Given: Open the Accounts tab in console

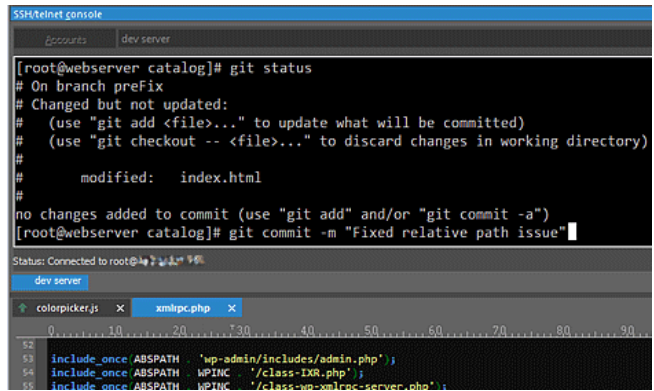Looking at the screenshot, I should coord(65,40).
